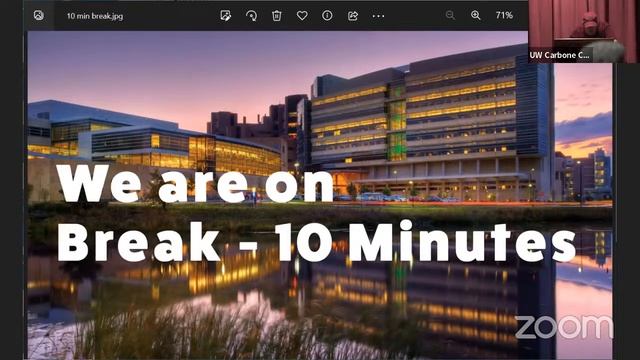The image size is (640, 360).
Task: Open the Photos app gallery icon
Action: (x=39, y=16)
